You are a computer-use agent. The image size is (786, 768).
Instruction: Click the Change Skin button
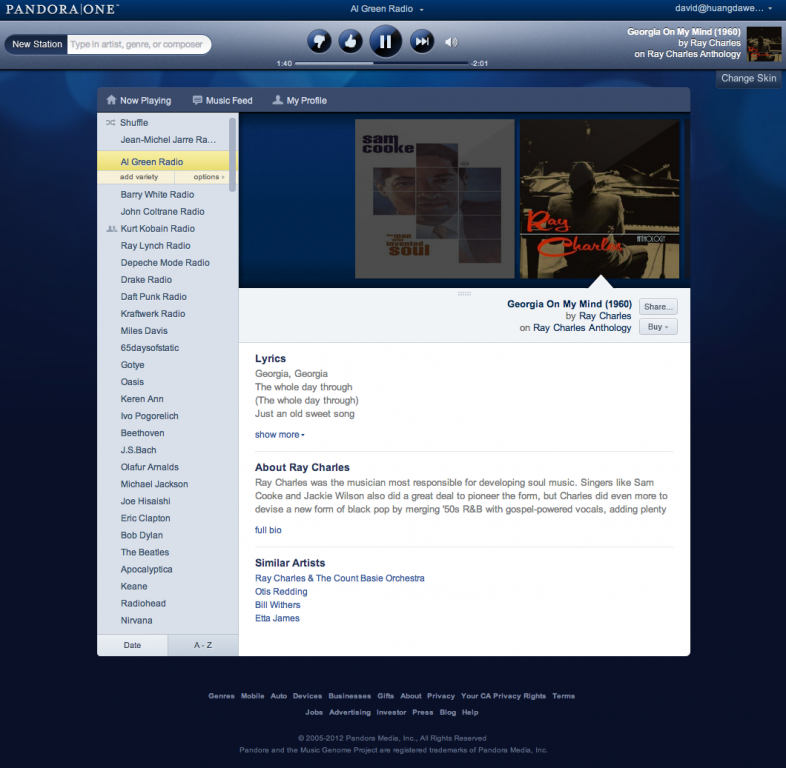click(x=748, y=78)
